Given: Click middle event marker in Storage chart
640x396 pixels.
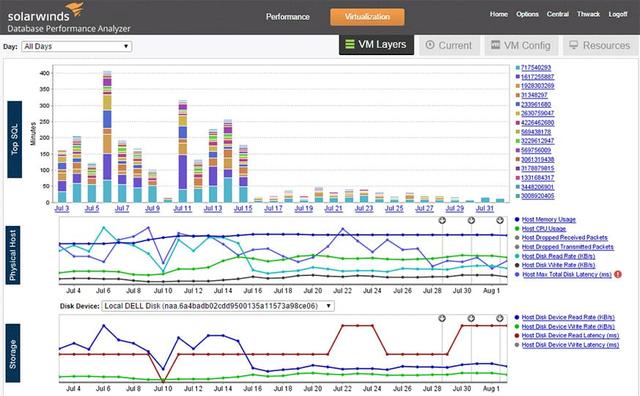Looking at the screenshot, I should click(471, 318).
